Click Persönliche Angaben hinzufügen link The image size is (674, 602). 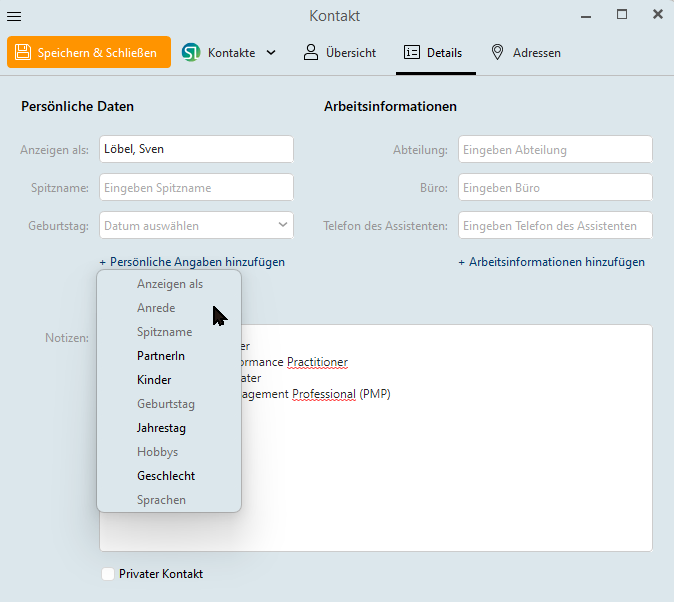[x=192, y=262]
